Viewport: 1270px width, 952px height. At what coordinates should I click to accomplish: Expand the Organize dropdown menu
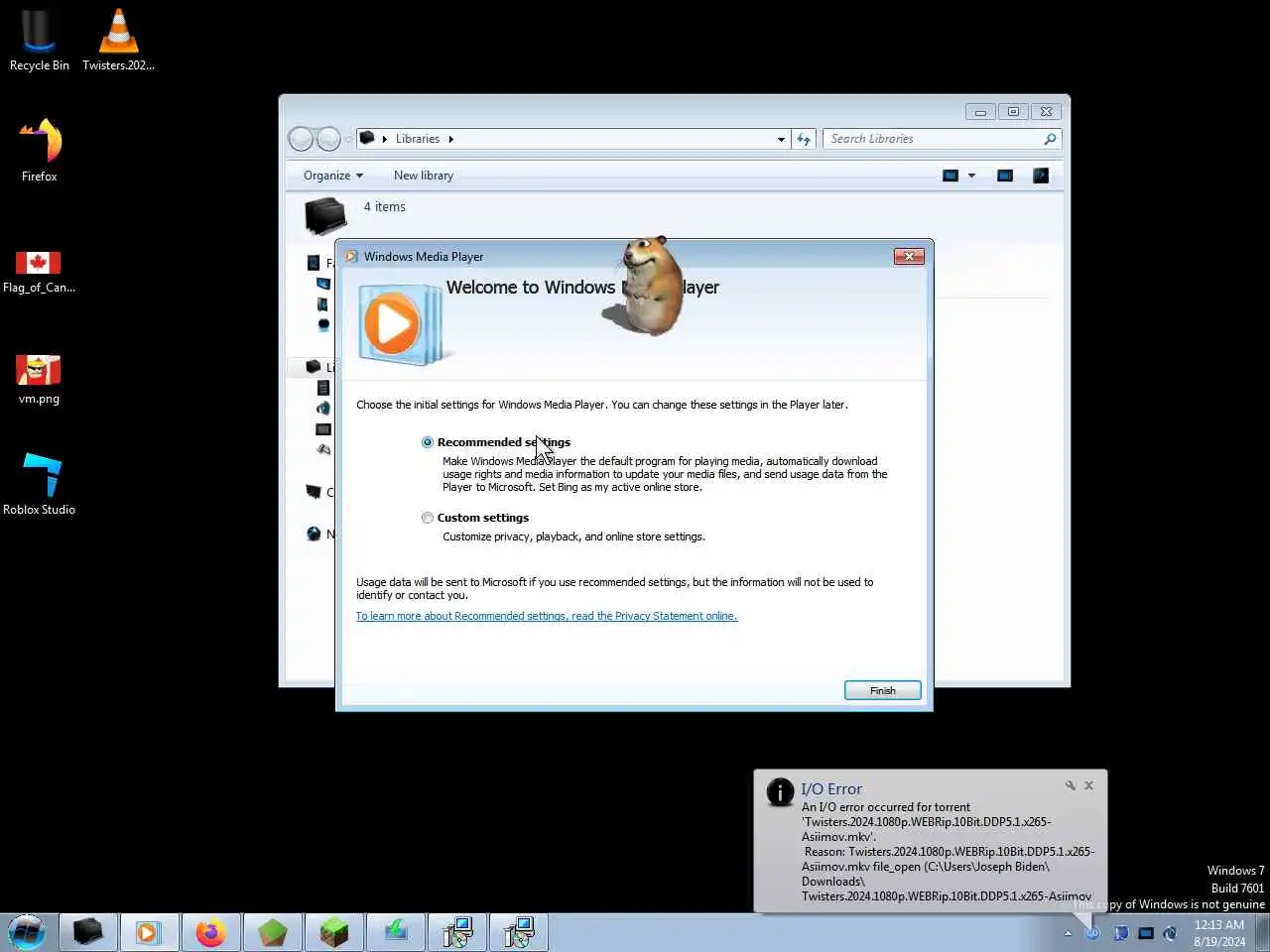(333, 176)
